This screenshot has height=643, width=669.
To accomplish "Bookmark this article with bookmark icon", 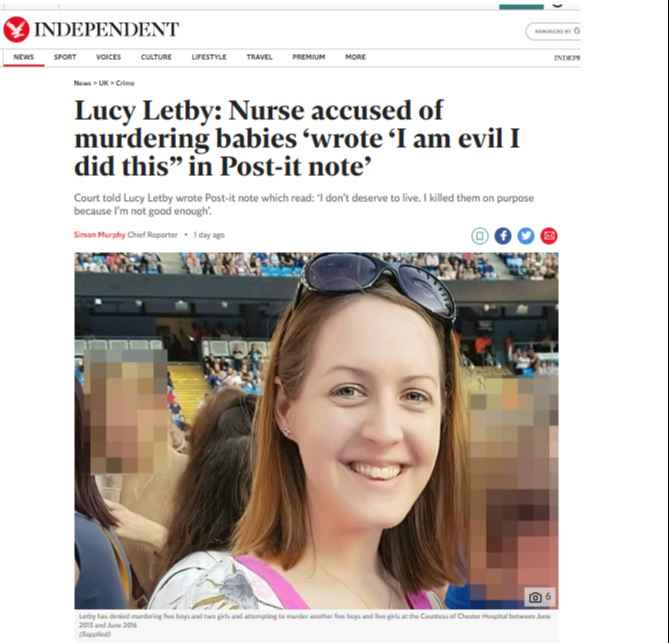I will click(480, 236).
